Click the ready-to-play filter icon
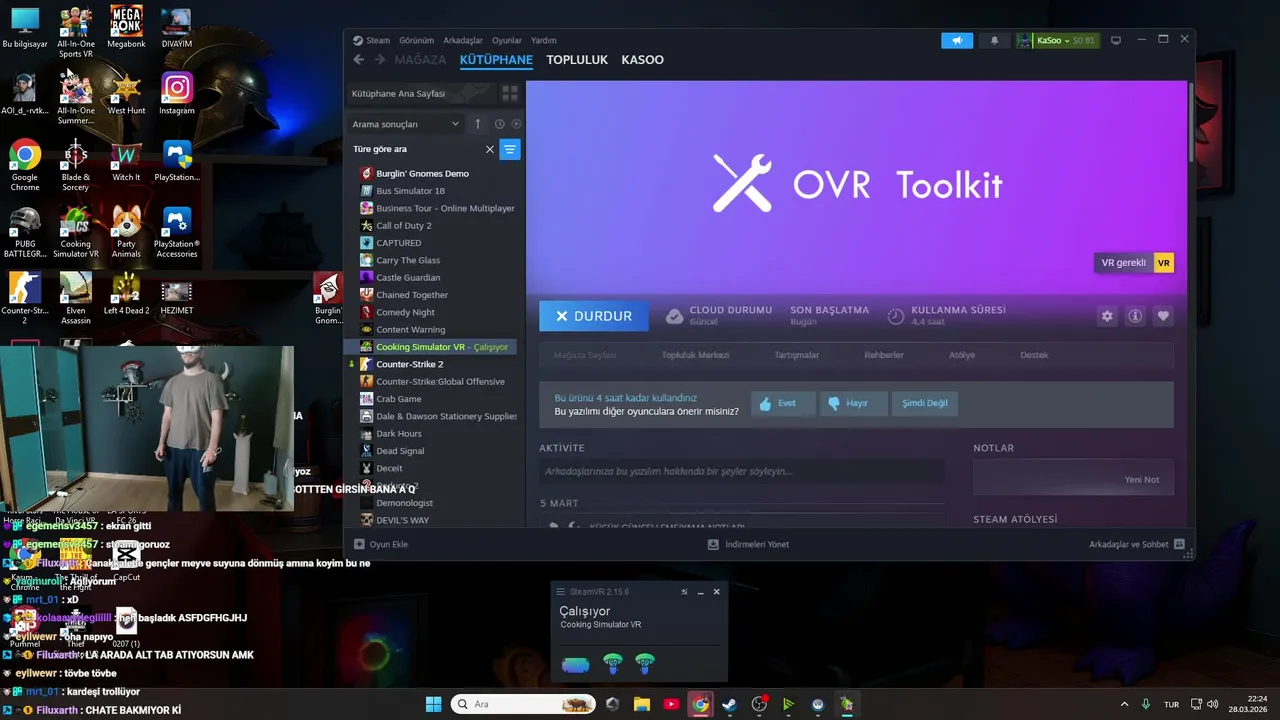Image resolution: width=1280 pixels, height=720 pixels. (516, 124)
